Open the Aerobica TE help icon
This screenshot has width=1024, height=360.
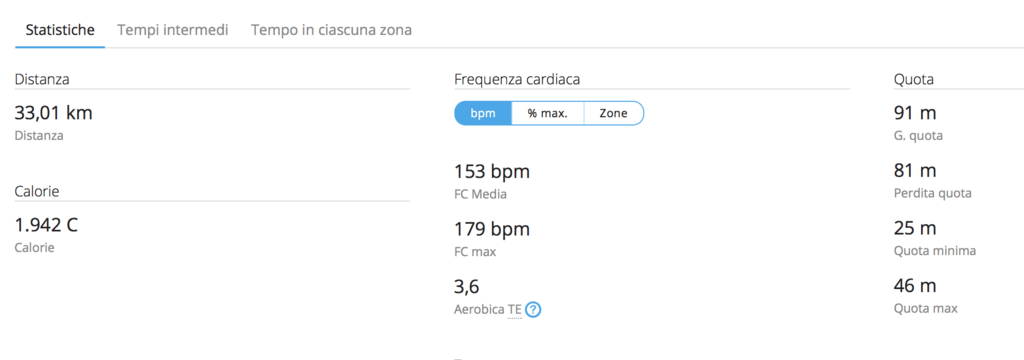tap(533, 310)
